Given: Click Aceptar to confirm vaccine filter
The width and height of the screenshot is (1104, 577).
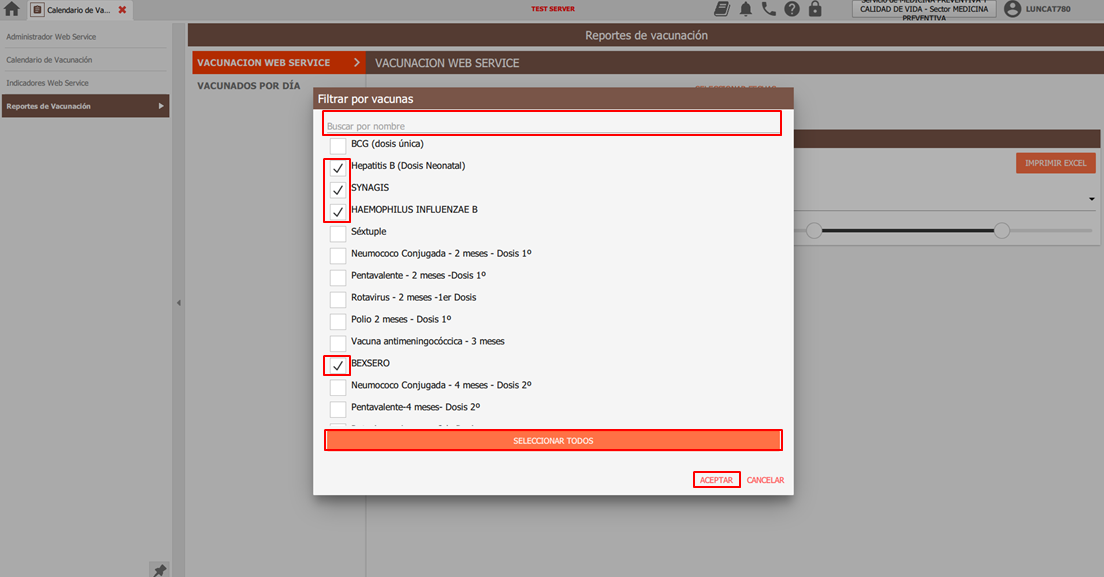Looking at the screenshot, I should coord(716,480).
